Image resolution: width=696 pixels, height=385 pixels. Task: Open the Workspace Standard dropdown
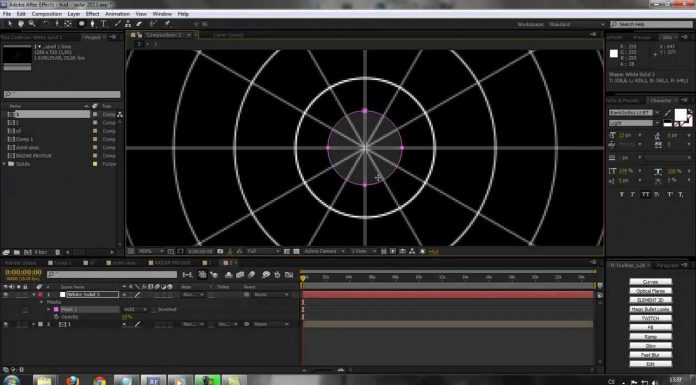coord(576,24)
